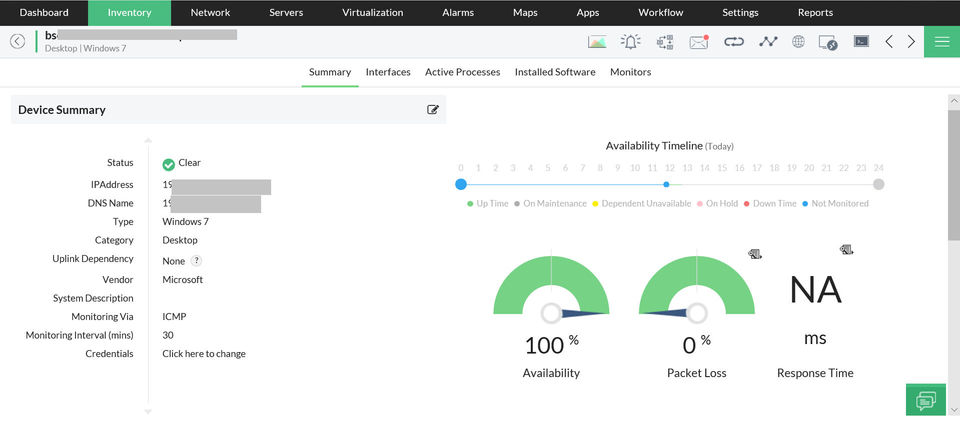Click the loop arrows icon in toolbar

(734, 42)
